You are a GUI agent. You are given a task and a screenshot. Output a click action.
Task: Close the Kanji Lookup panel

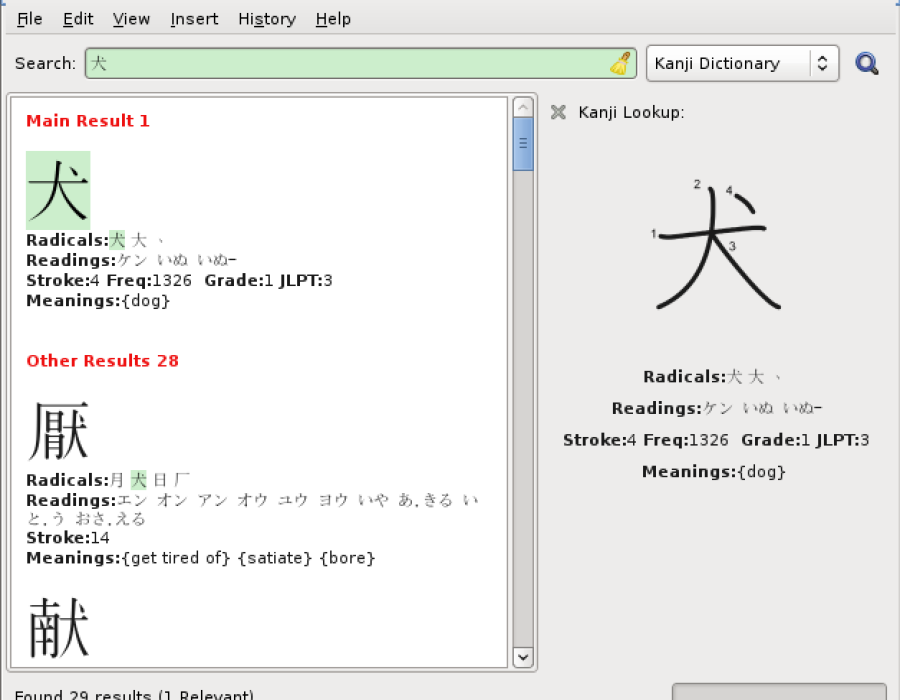pos(558,112)
